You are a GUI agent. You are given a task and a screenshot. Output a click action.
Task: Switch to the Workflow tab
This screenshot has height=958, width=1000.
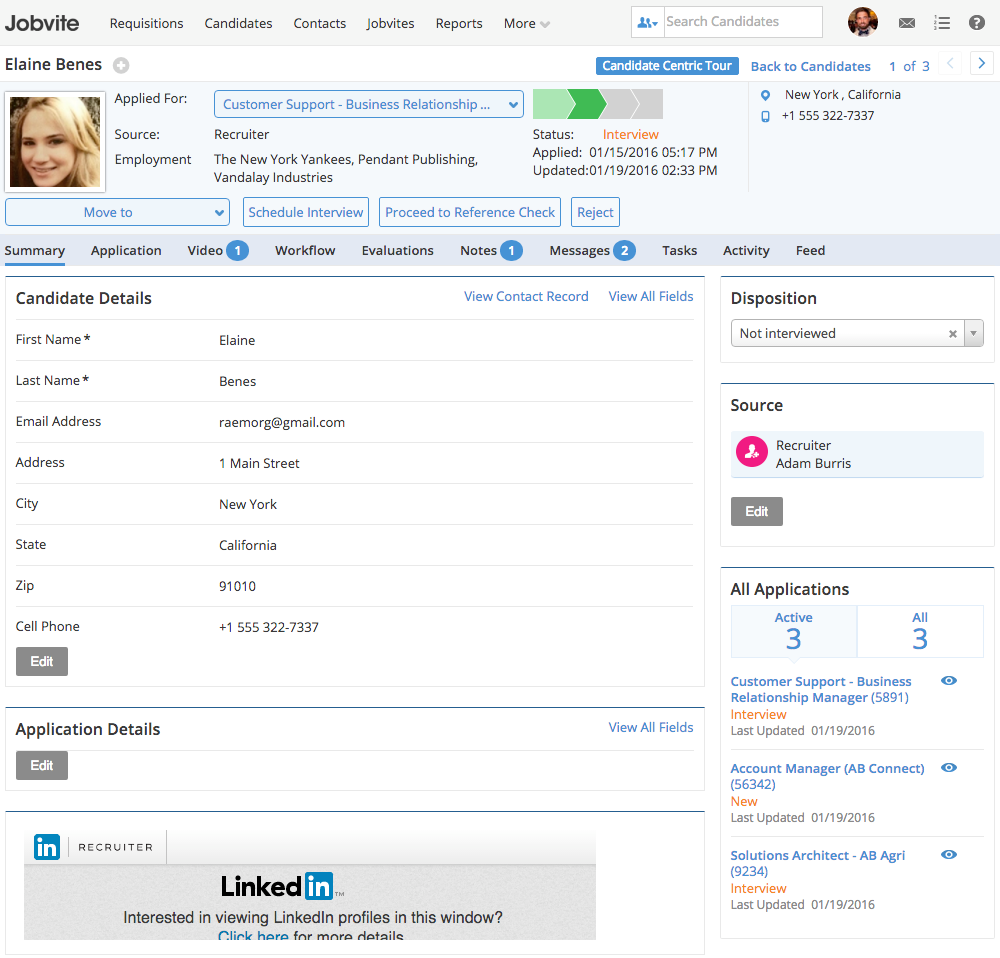coord(305,251)
